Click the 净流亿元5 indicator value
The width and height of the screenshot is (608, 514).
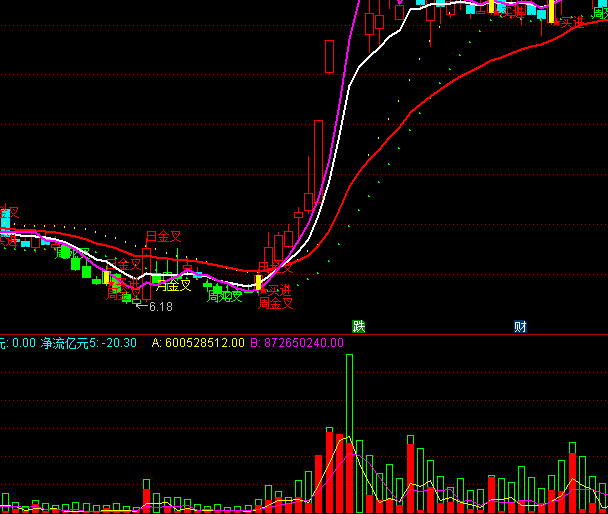[x=88, y=343]
